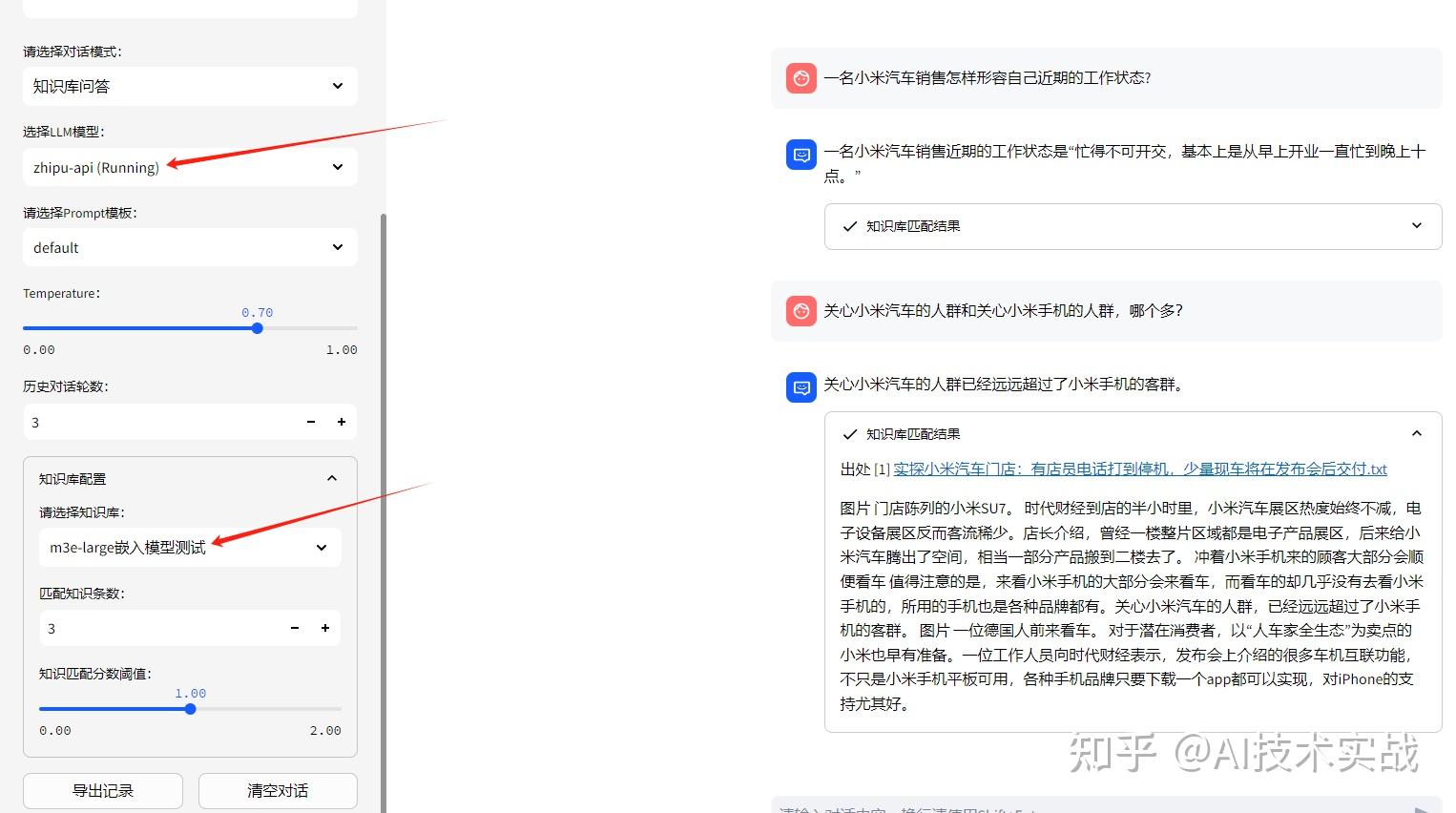Increase 历史对话轮数 with plus button
1456x813 pixels.
point(342,422)
